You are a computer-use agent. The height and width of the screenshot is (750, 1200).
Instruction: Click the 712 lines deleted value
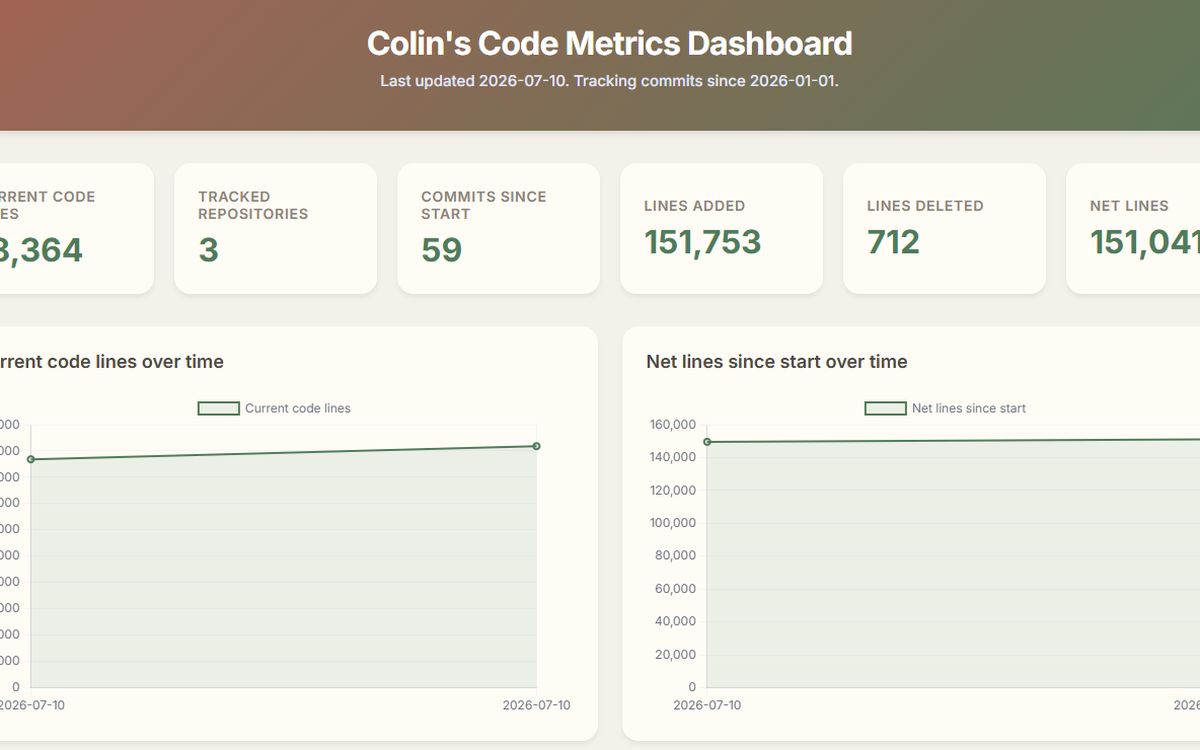tap(893, 242)
